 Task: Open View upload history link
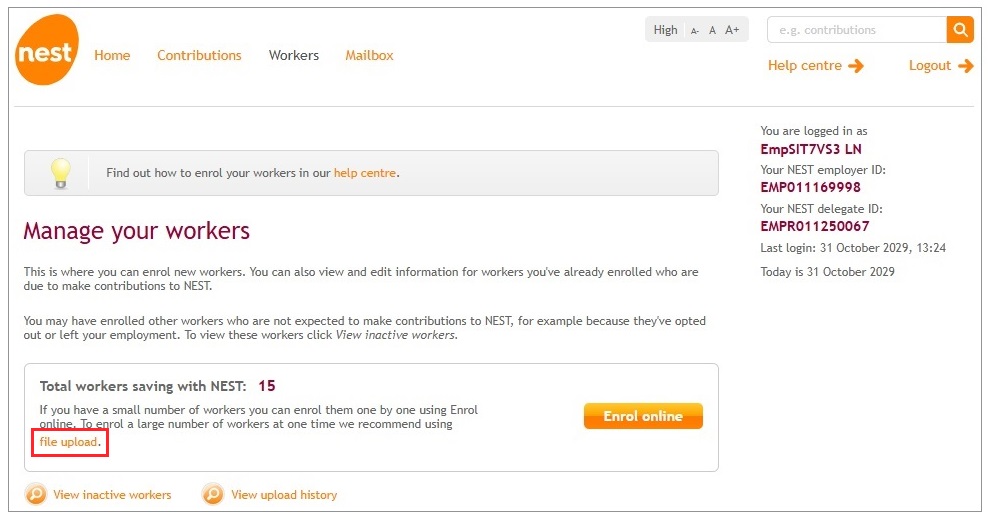[284, 495]
